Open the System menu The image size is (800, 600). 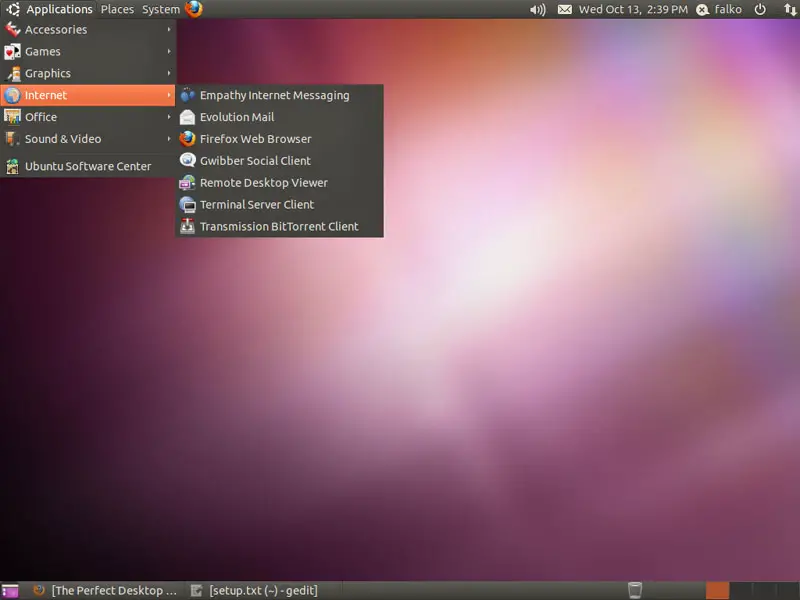(161, 10)
